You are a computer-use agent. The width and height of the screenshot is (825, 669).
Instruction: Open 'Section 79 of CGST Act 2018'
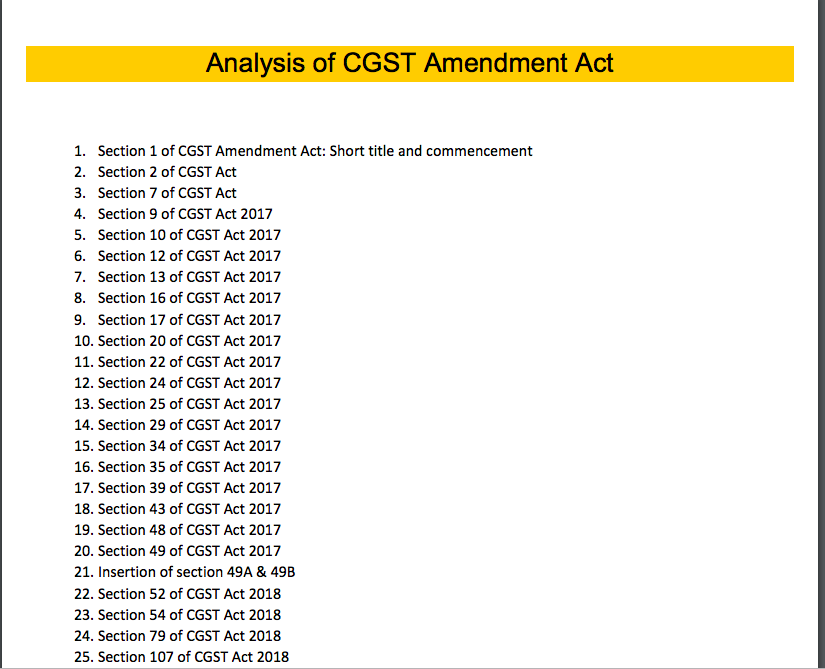pos(189,636)
